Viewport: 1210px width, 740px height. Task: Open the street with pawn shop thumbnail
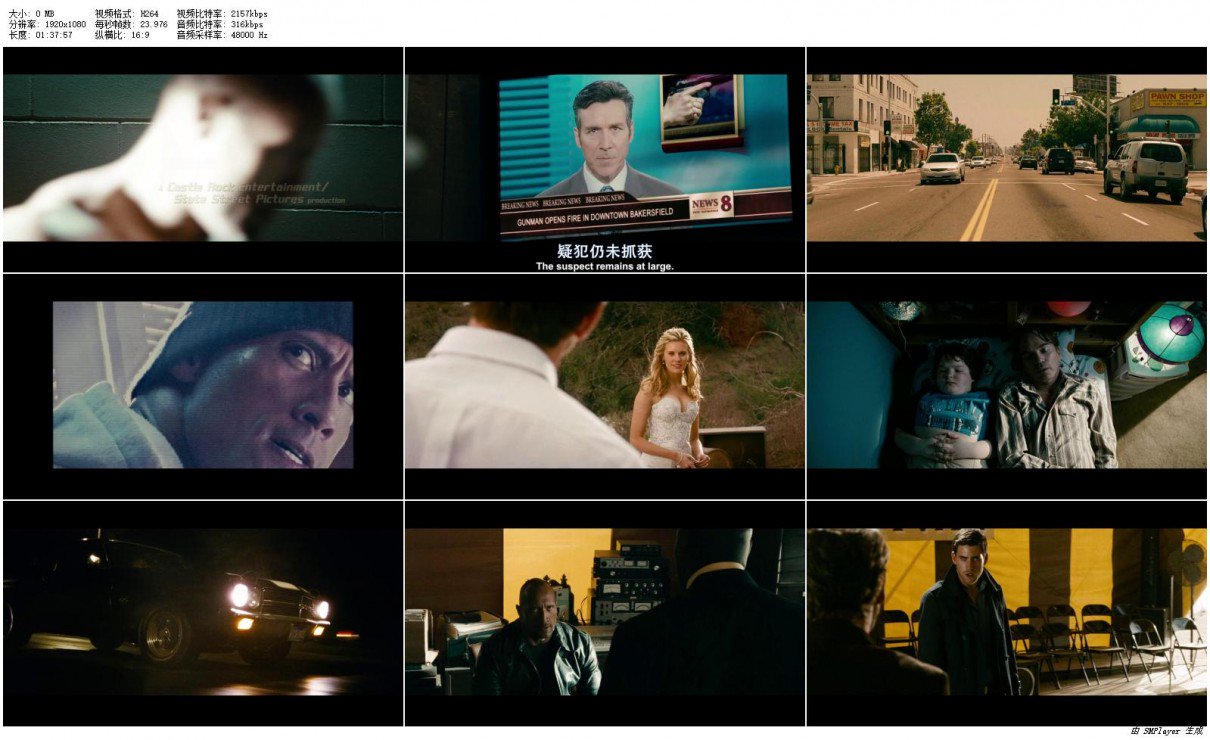1007,158
